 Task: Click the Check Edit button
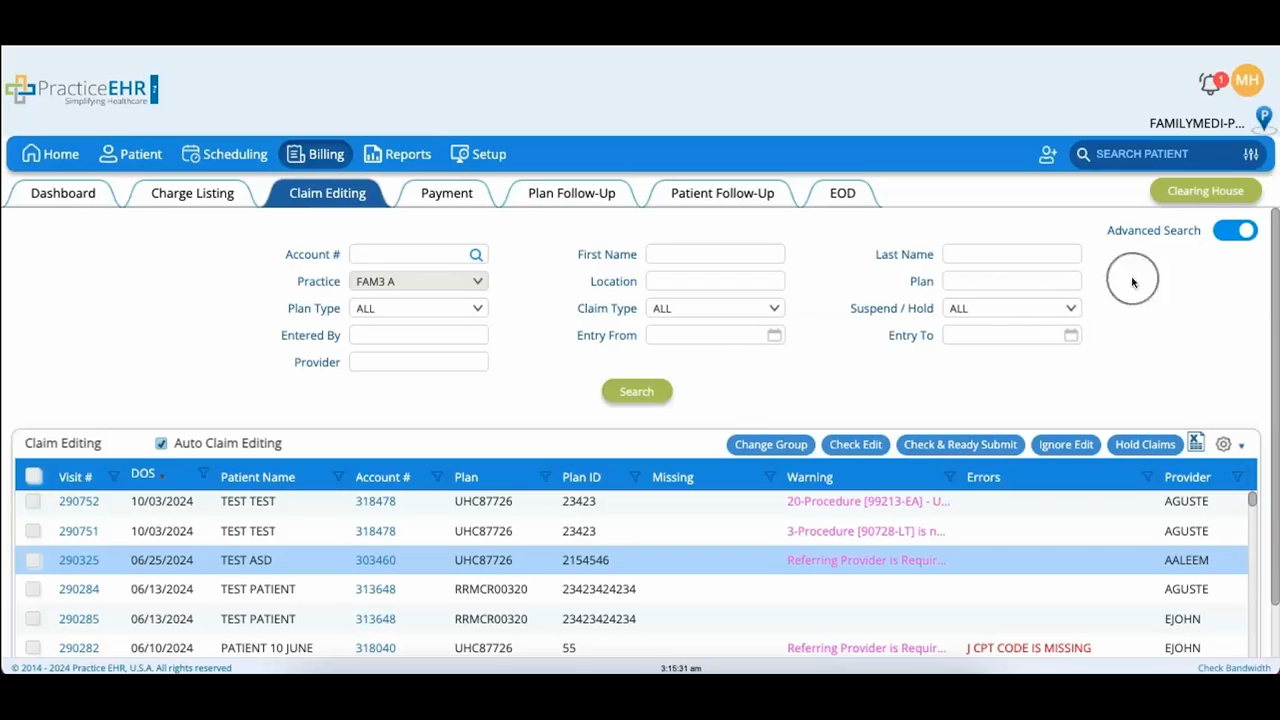(x=856, y=445)
